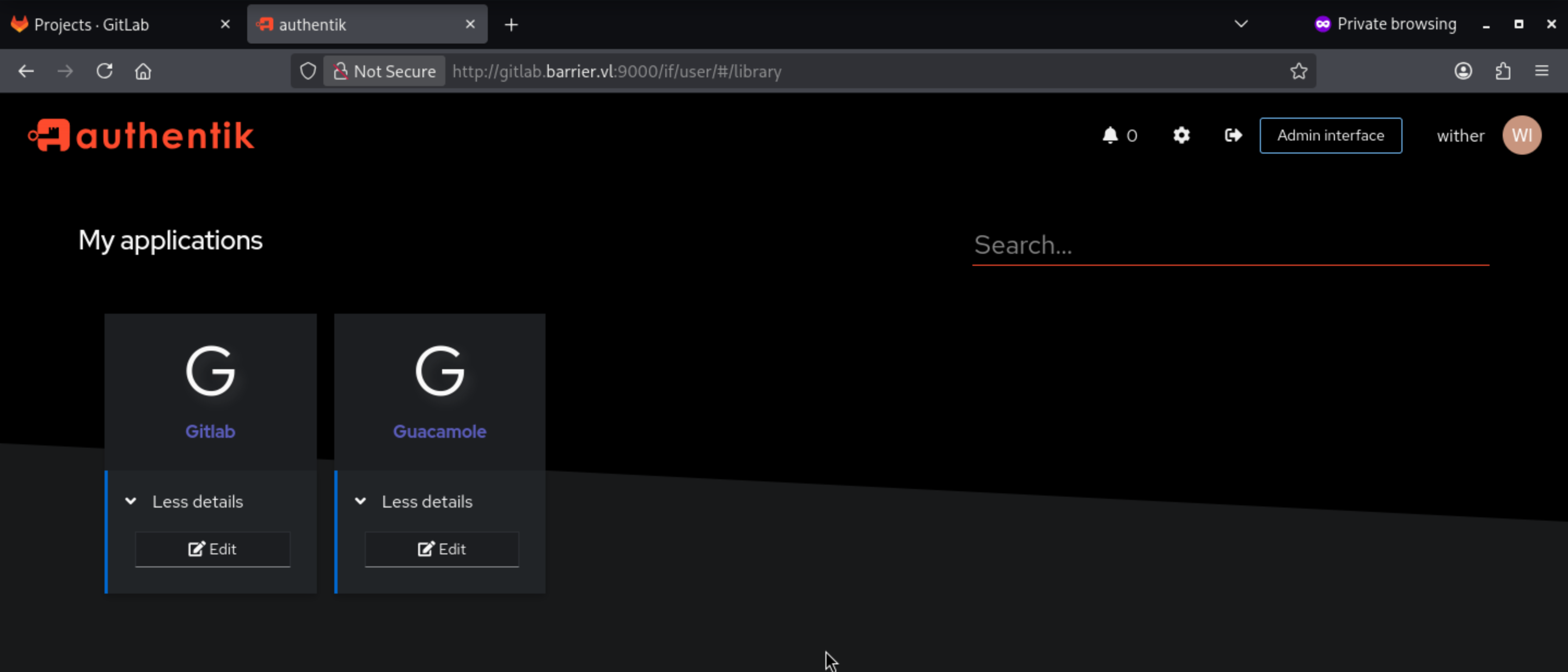
Task: Reload the current page
Action: 105,71
